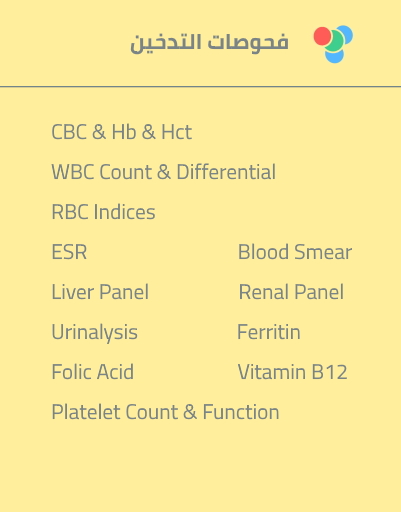Choose Folic Acid item
This screenshot has height=512, width=401.
(93, 372)
